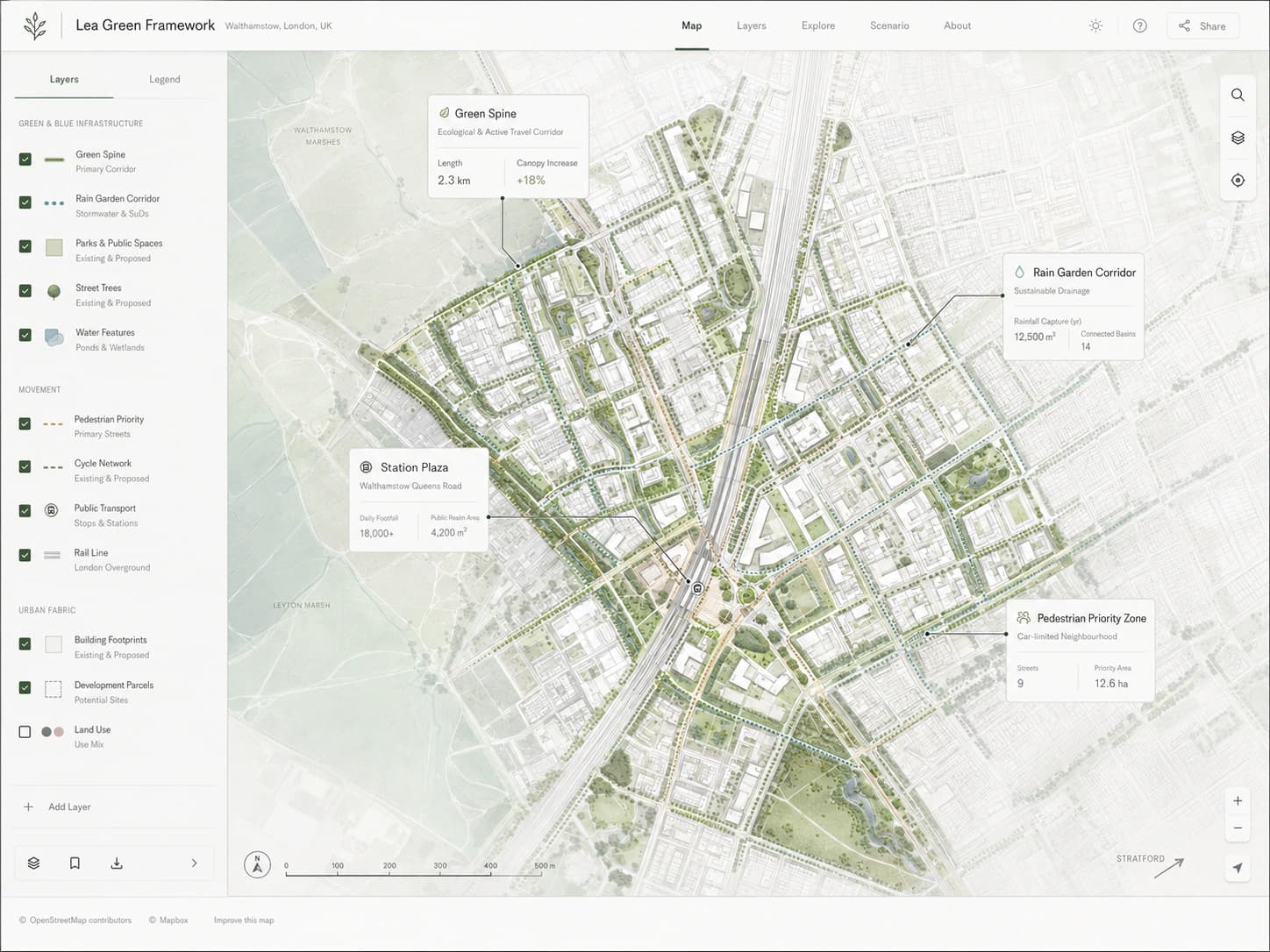Screen dimensions: 1270x952
Task: Click the "12,500 m²" rainfall capture value
Action: click(1035, 337)
